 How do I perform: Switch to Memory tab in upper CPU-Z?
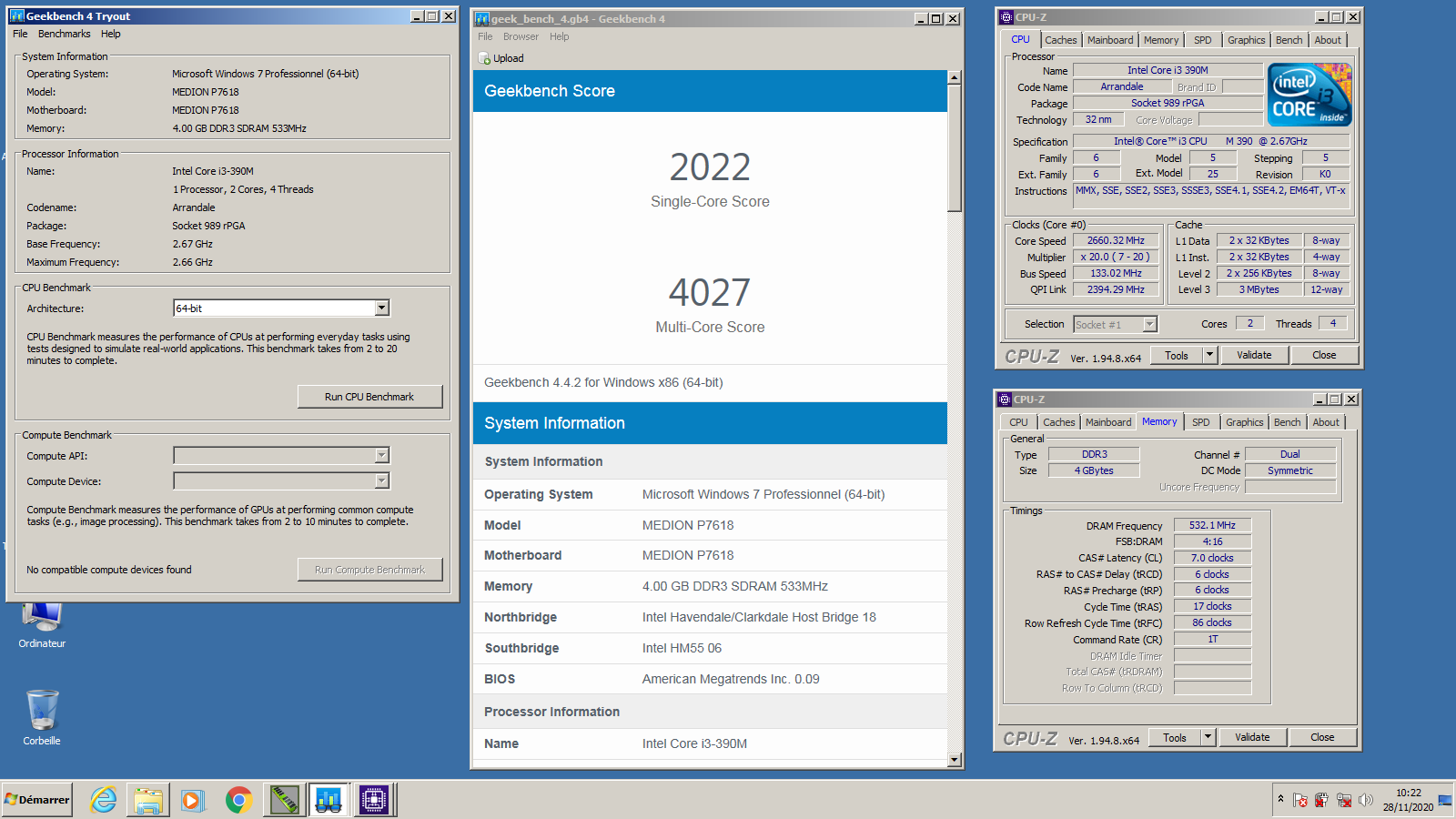click(x=1161, y=40)
